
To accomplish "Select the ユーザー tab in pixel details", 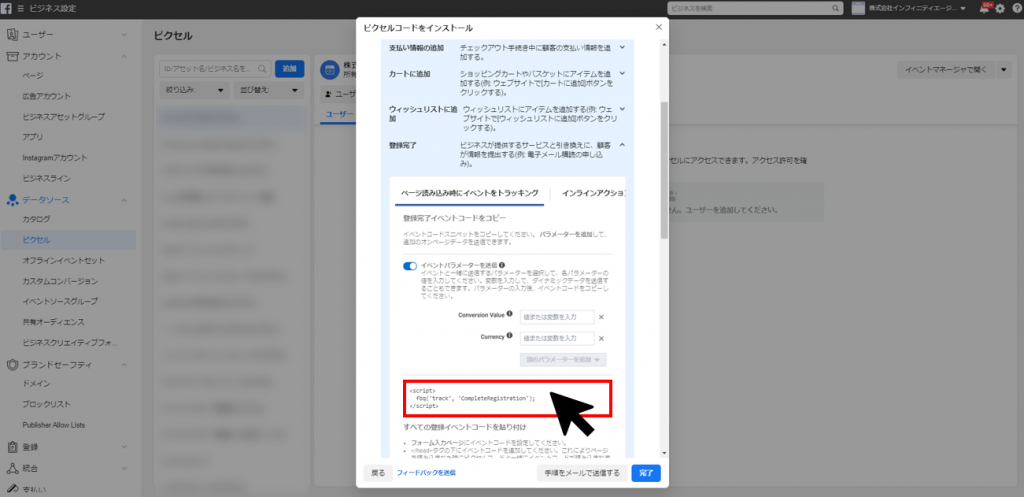I will [340, 114].
